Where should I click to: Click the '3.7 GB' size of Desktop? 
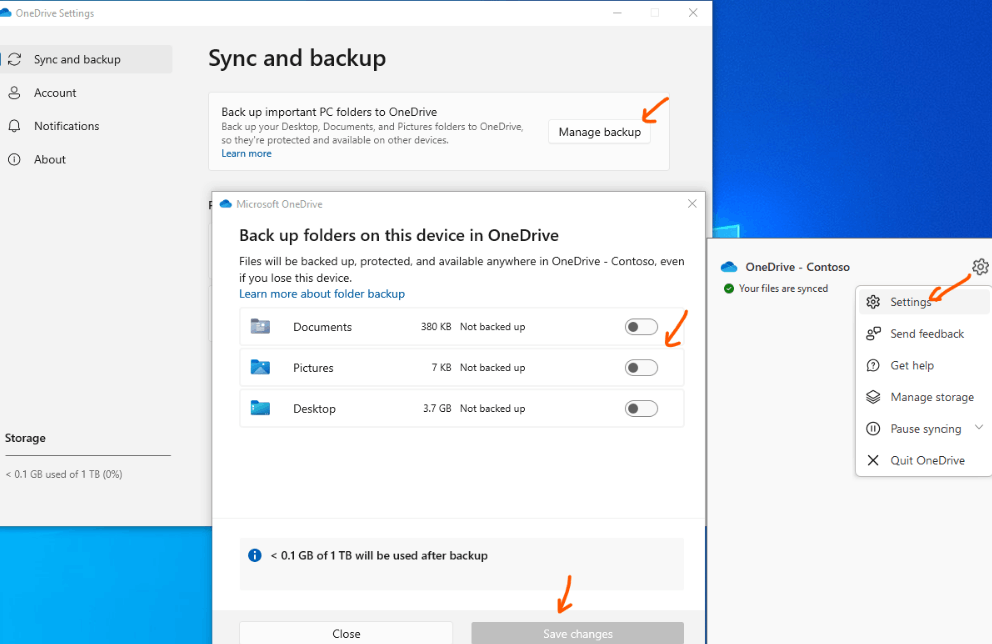(x=437, y=409)
